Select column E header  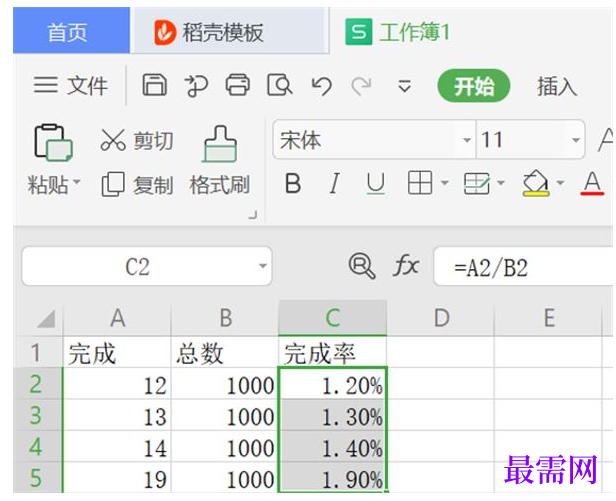coord(548,317)
